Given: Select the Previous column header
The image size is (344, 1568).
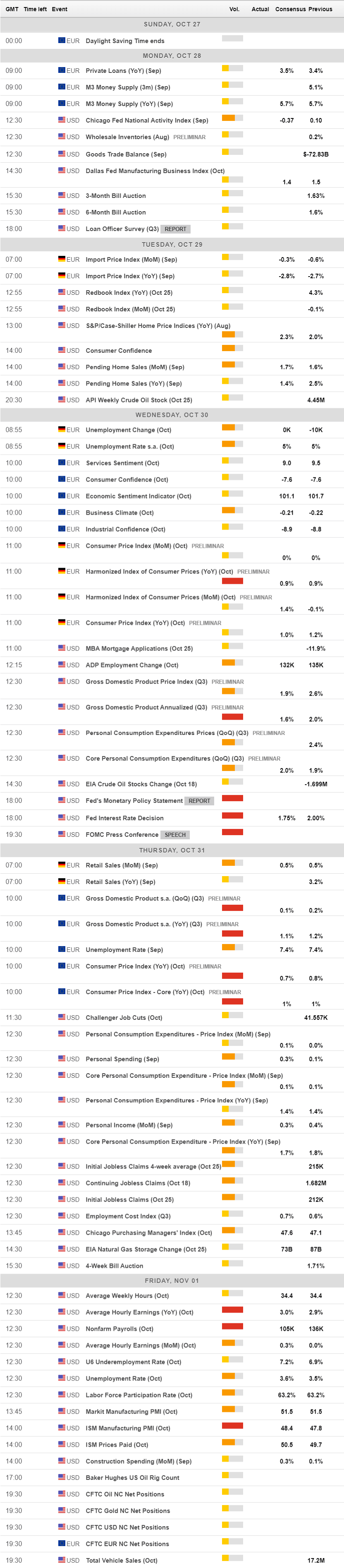Looking at the screenshot, I should click(320, 9).
